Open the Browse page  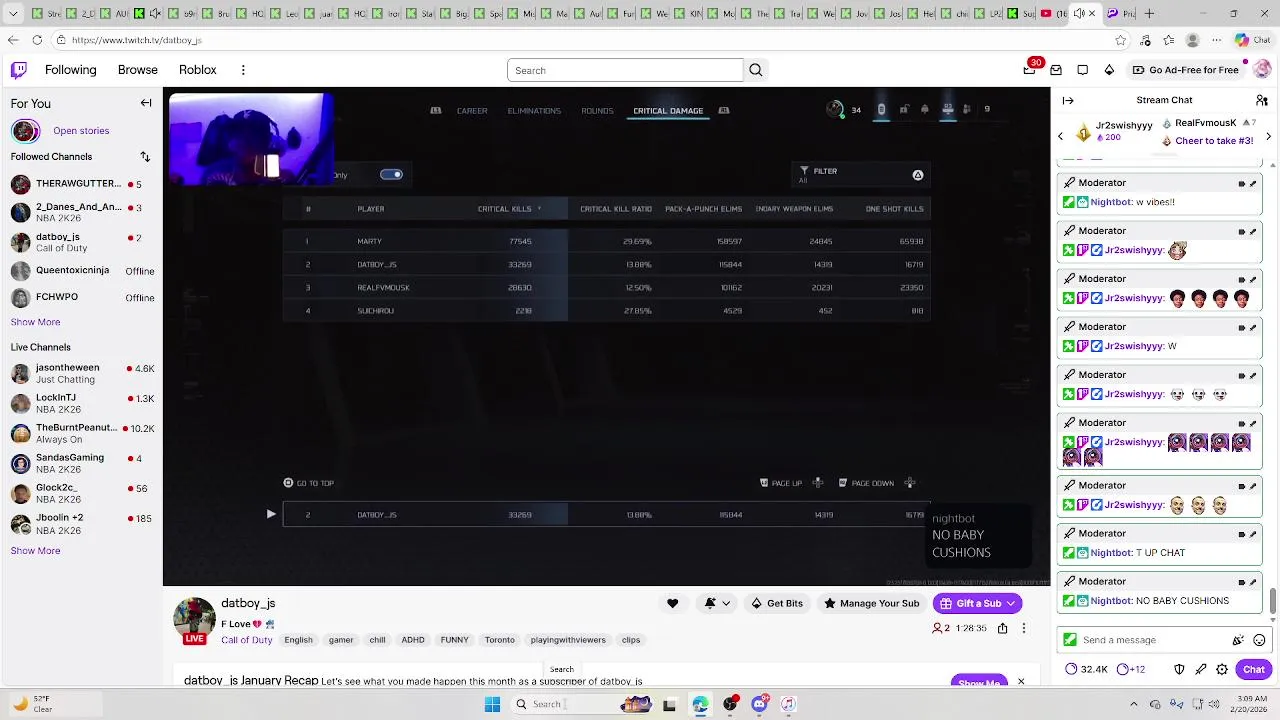pyautogui.click(x=138, y=70)
